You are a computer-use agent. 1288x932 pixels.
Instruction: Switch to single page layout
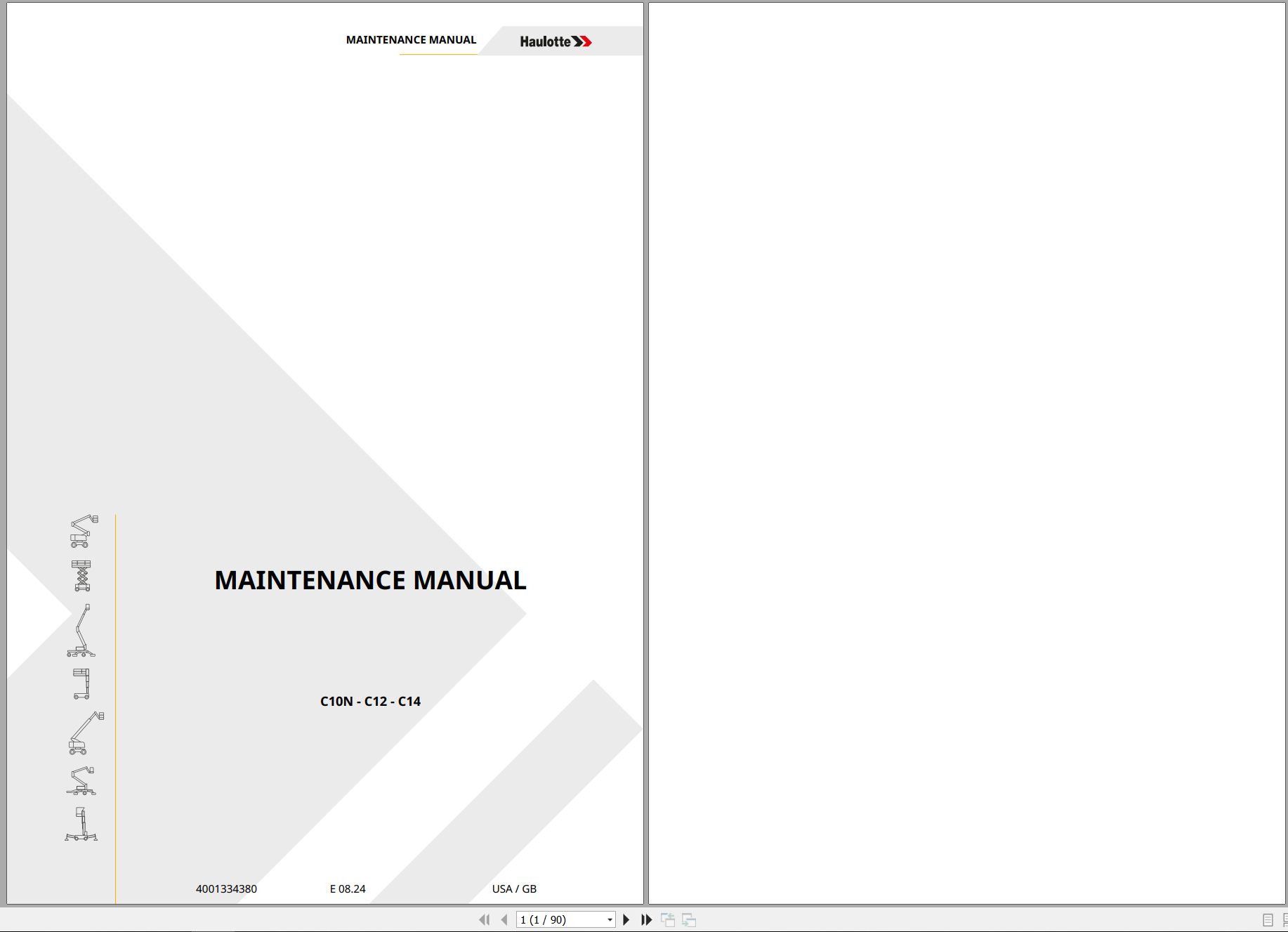(x=1268, y=920)
